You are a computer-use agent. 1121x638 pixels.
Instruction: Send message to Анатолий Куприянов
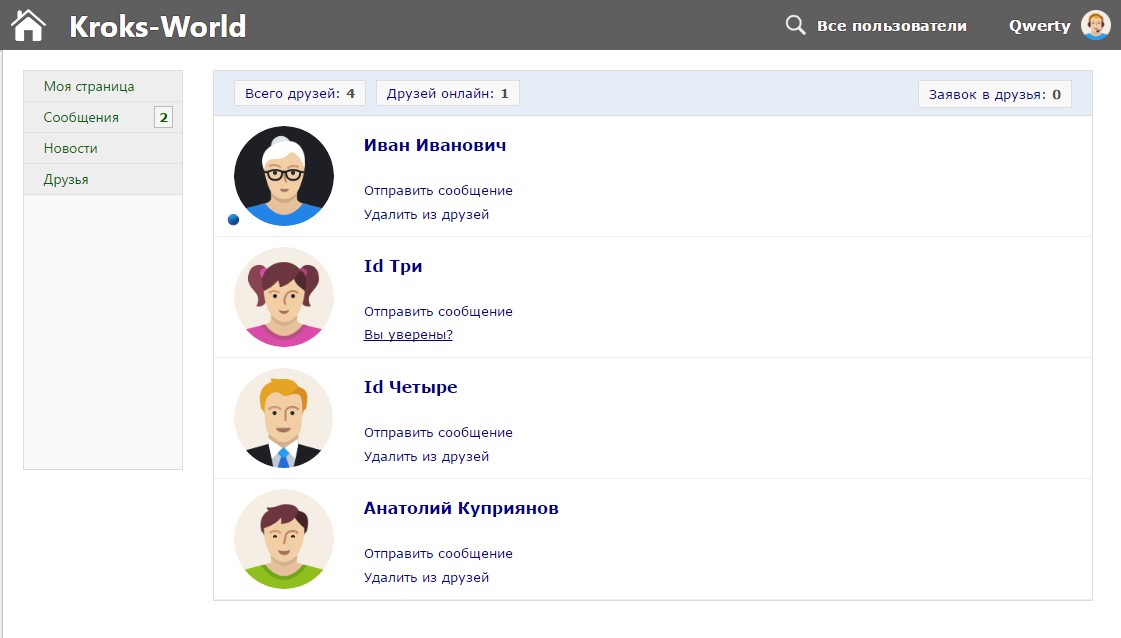tap(438, 553)
